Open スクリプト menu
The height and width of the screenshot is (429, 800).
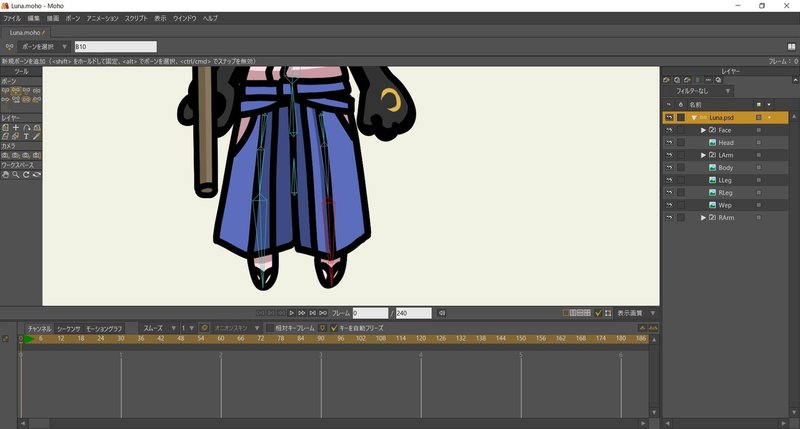(x=136, y=18)
